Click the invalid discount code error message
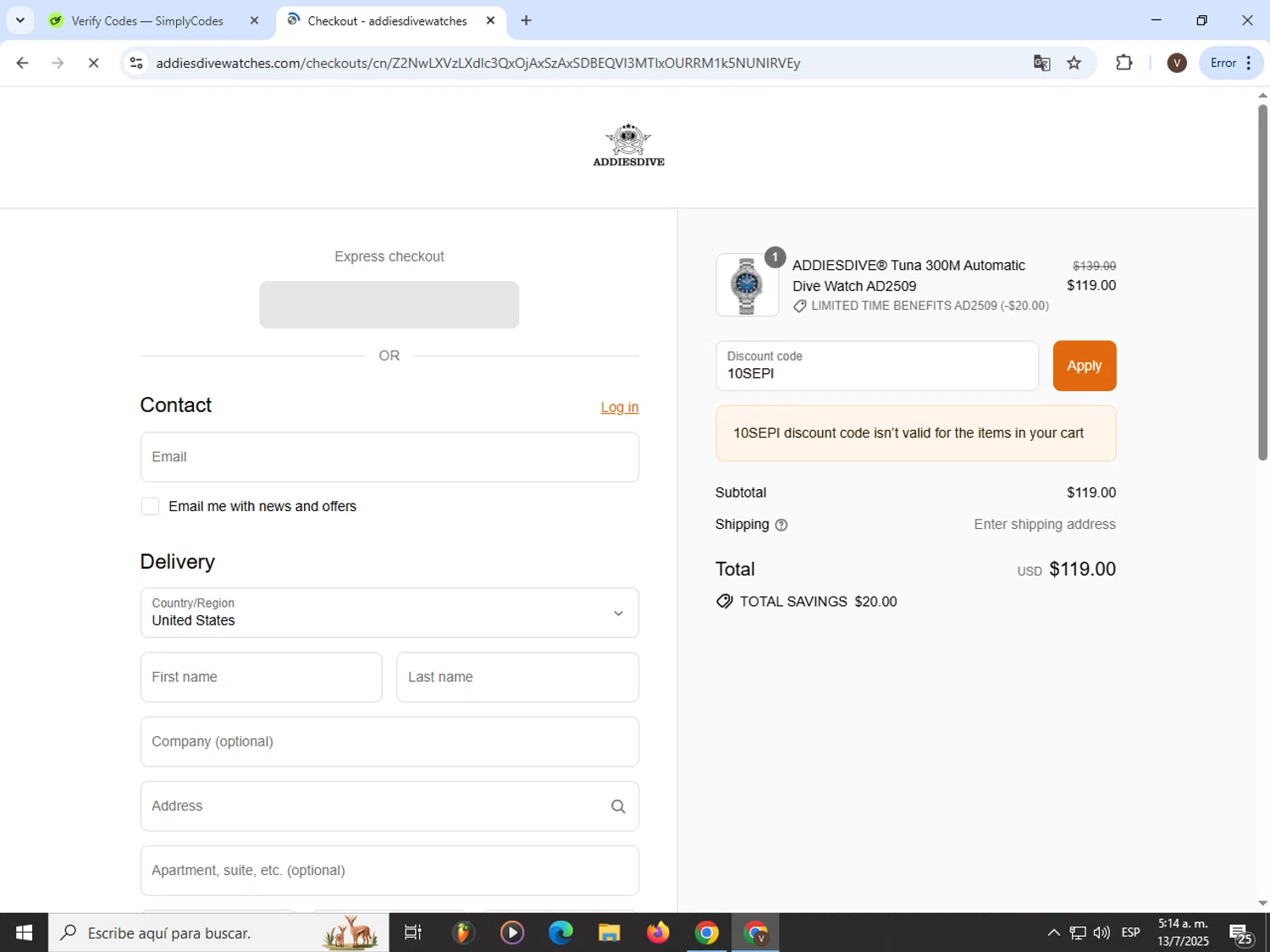Viewport: 1270px width, 952px height. pos(915,433)
